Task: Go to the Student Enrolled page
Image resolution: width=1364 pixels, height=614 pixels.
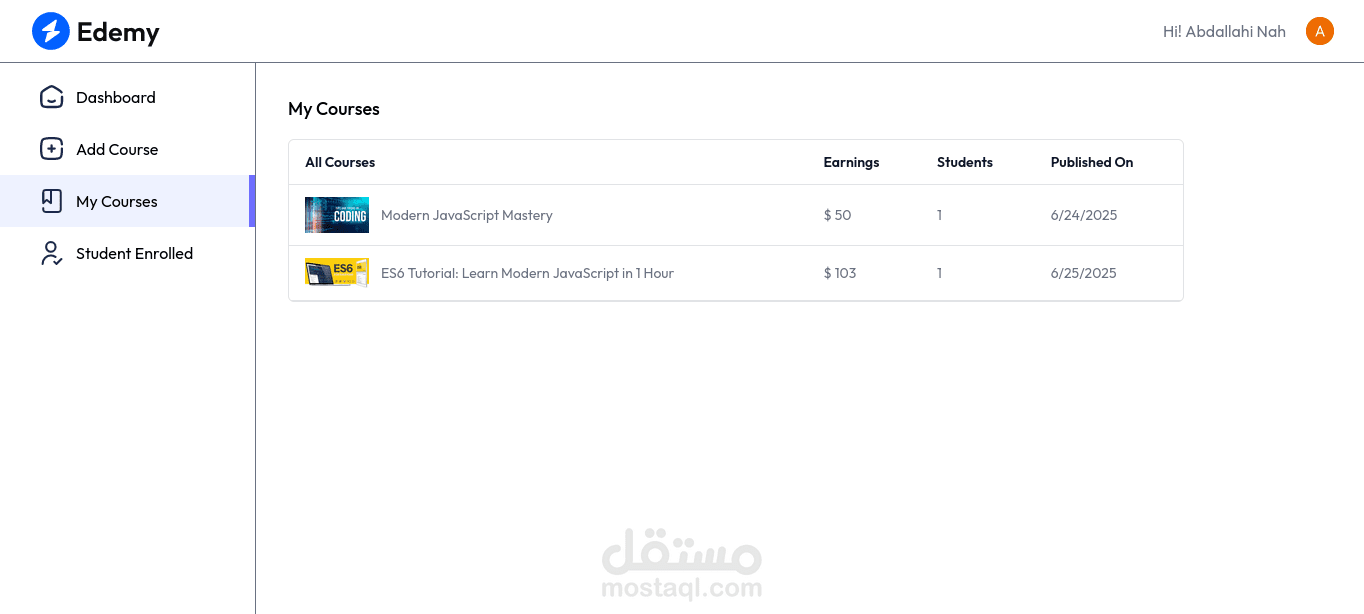Action: pyautogui.click(x=134, y=253)
